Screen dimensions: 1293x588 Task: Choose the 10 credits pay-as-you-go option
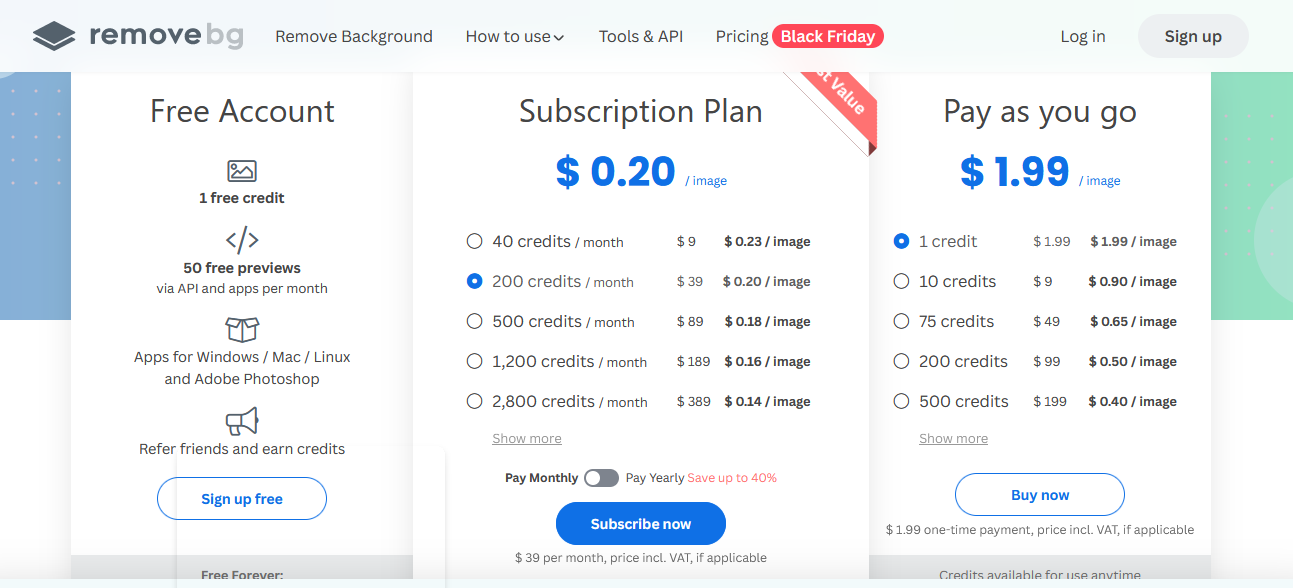pos(901,281)
